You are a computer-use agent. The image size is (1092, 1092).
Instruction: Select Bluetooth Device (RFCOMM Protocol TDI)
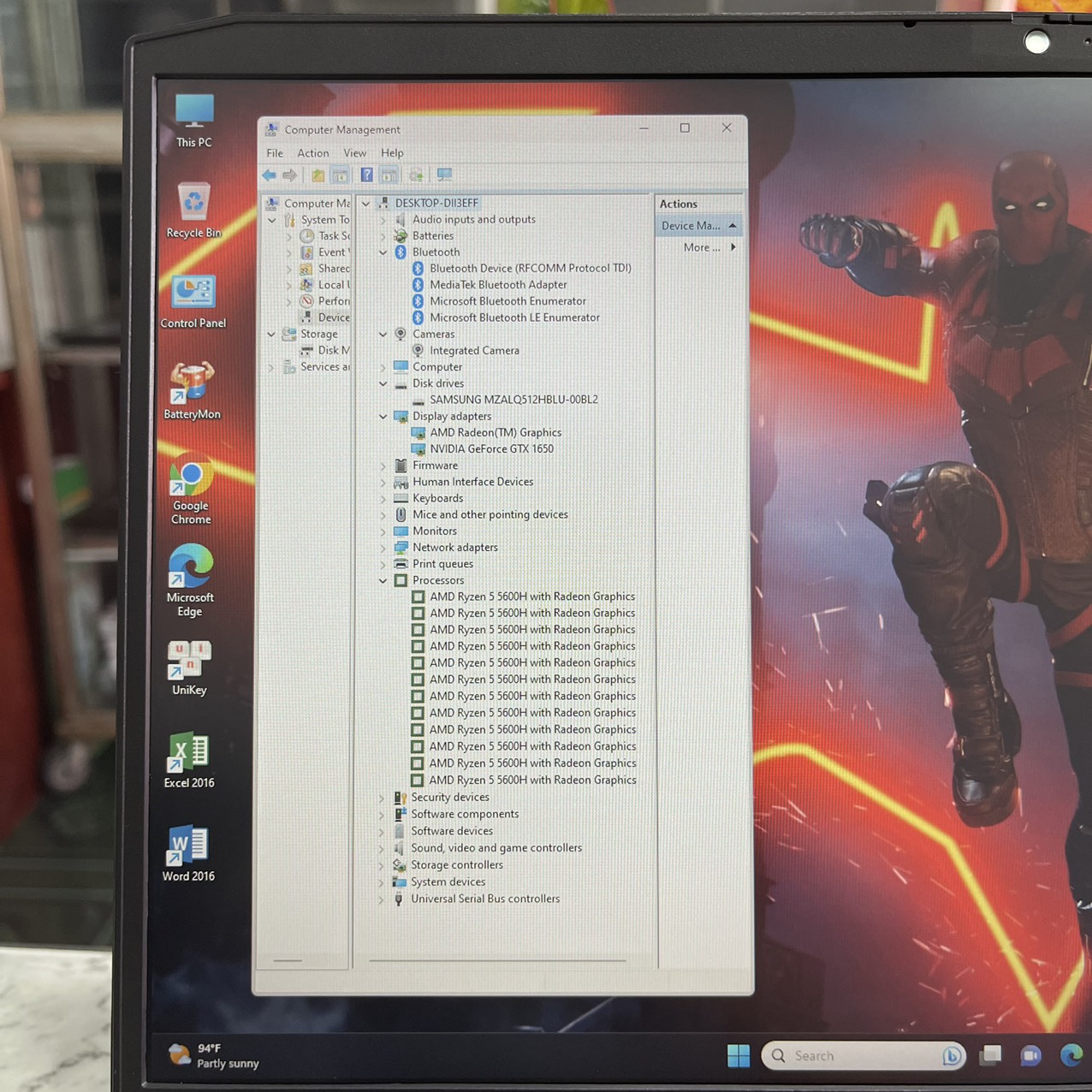tap(531, 269)
